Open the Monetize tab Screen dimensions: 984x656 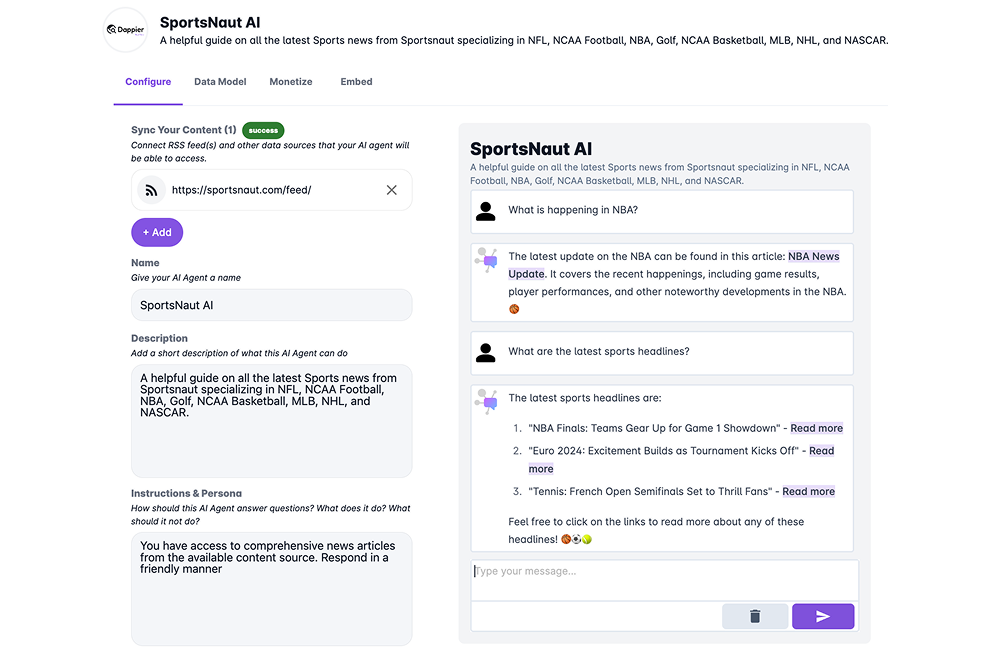click(x=291, y=82)
